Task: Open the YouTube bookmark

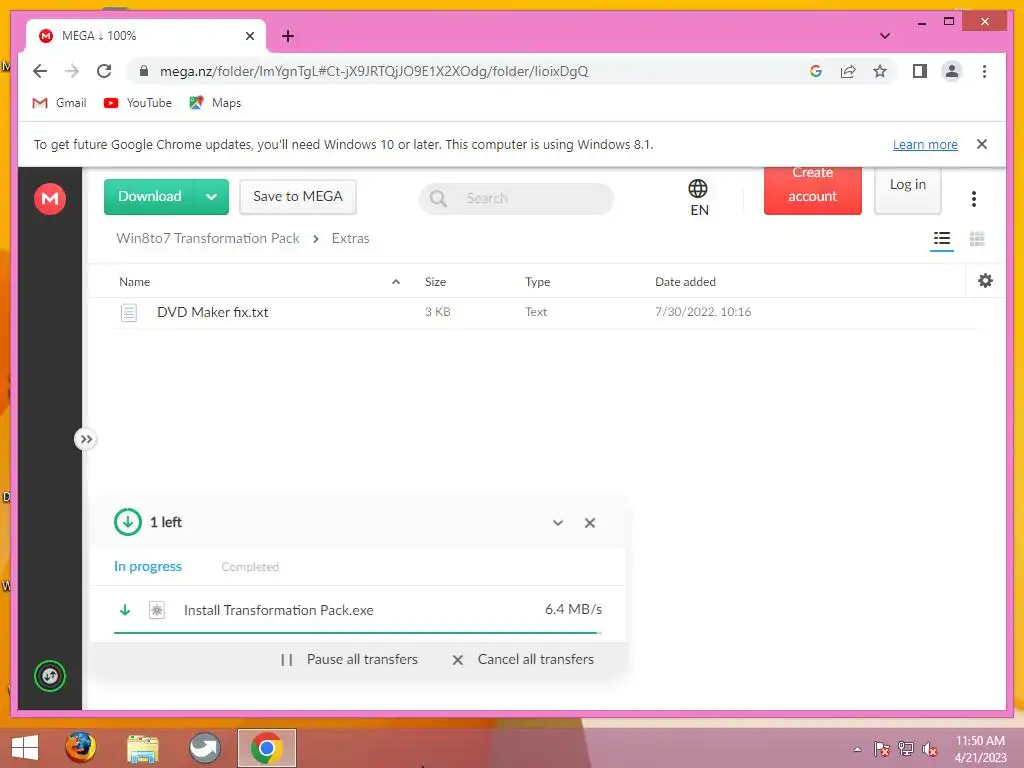Action: click(138, 103)
